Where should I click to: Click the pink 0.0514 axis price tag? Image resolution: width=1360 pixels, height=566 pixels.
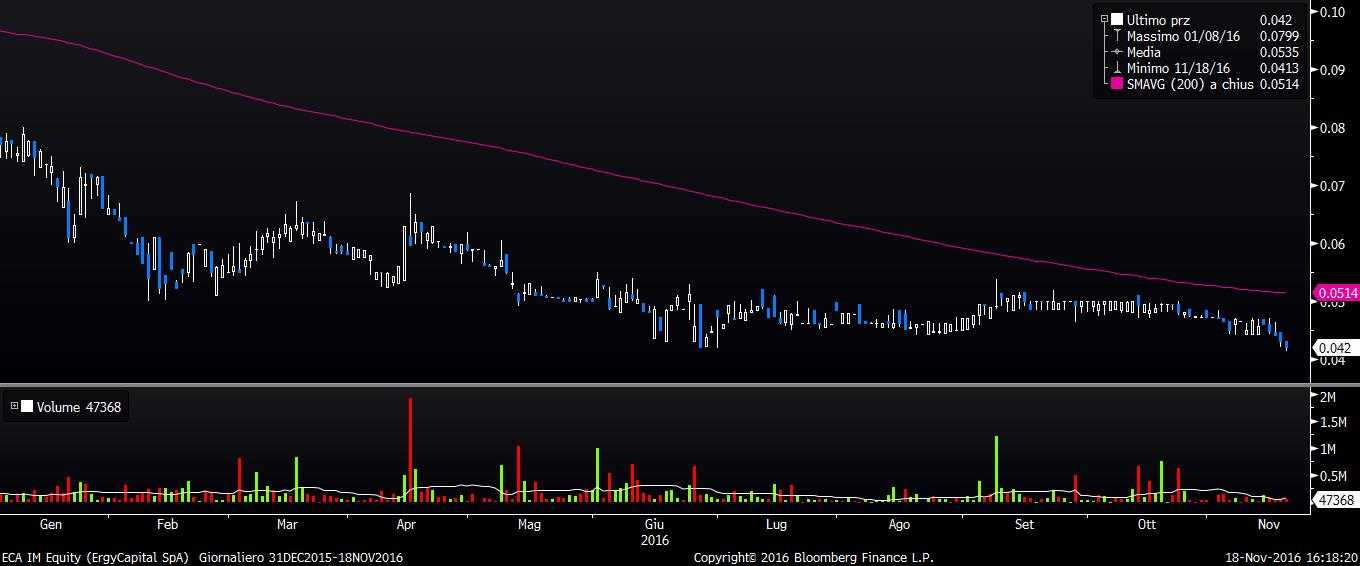(x=1337, y=293)
